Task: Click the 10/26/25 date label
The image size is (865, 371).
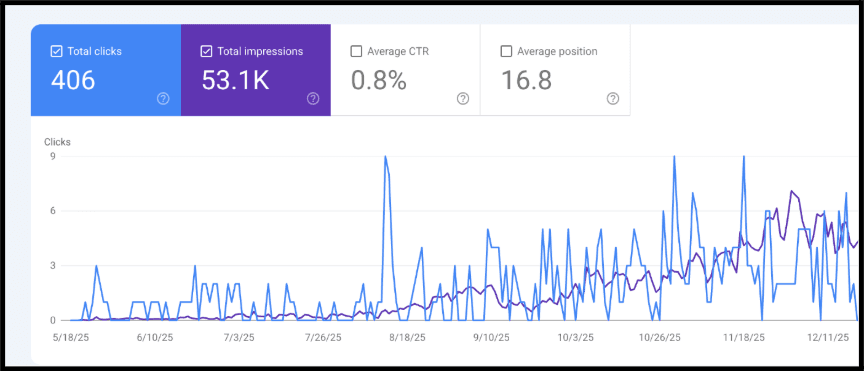Action: click(x=660, y=337)
